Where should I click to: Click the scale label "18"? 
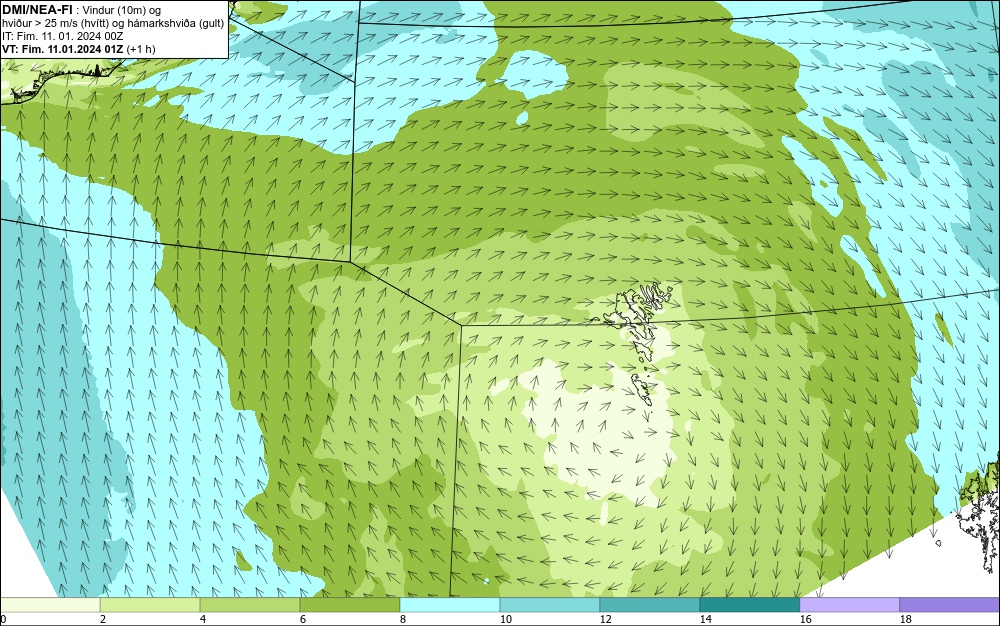[906, 619]
